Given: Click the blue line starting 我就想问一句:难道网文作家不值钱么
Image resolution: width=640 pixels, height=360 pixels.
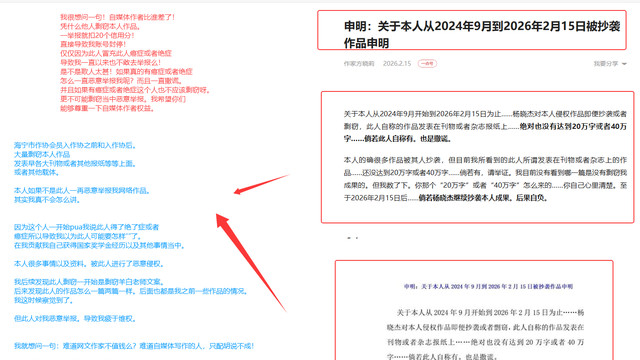Looking at the screenshot, I should [134, 346].
